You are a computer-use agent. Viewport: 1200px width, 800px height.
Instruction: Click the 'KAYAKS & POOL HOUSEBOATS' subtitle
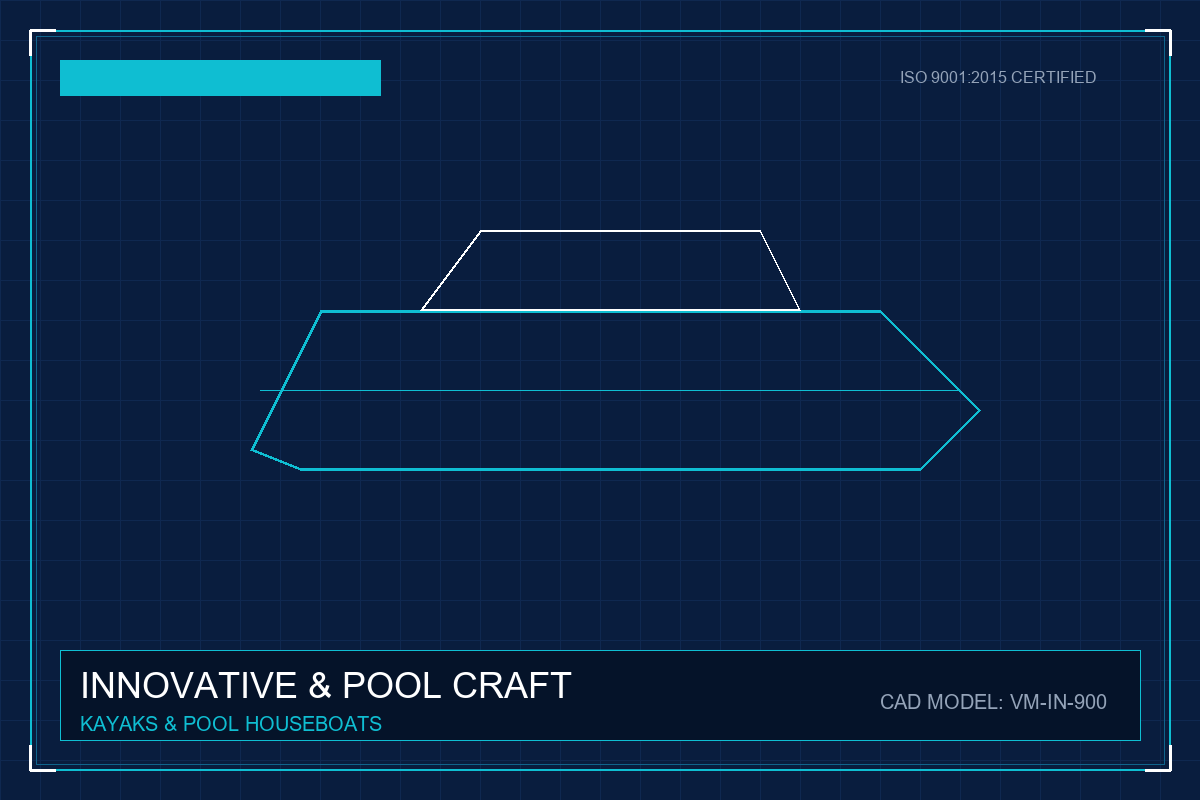(231, 723)
